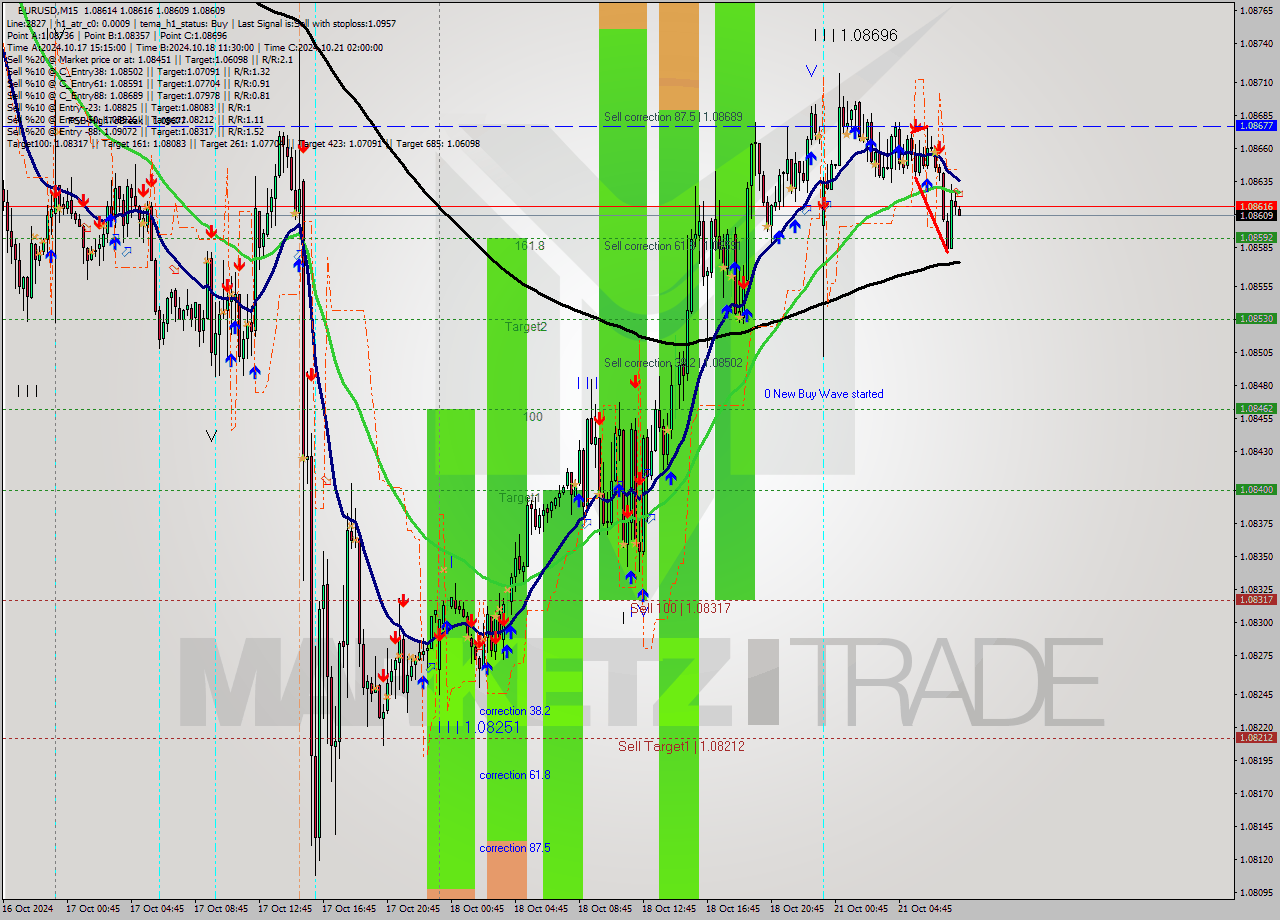Click the '21 Oct 04:45' time label
Image resolution: width=1280 pixels, height=920 pixels.
click(925, 909)
